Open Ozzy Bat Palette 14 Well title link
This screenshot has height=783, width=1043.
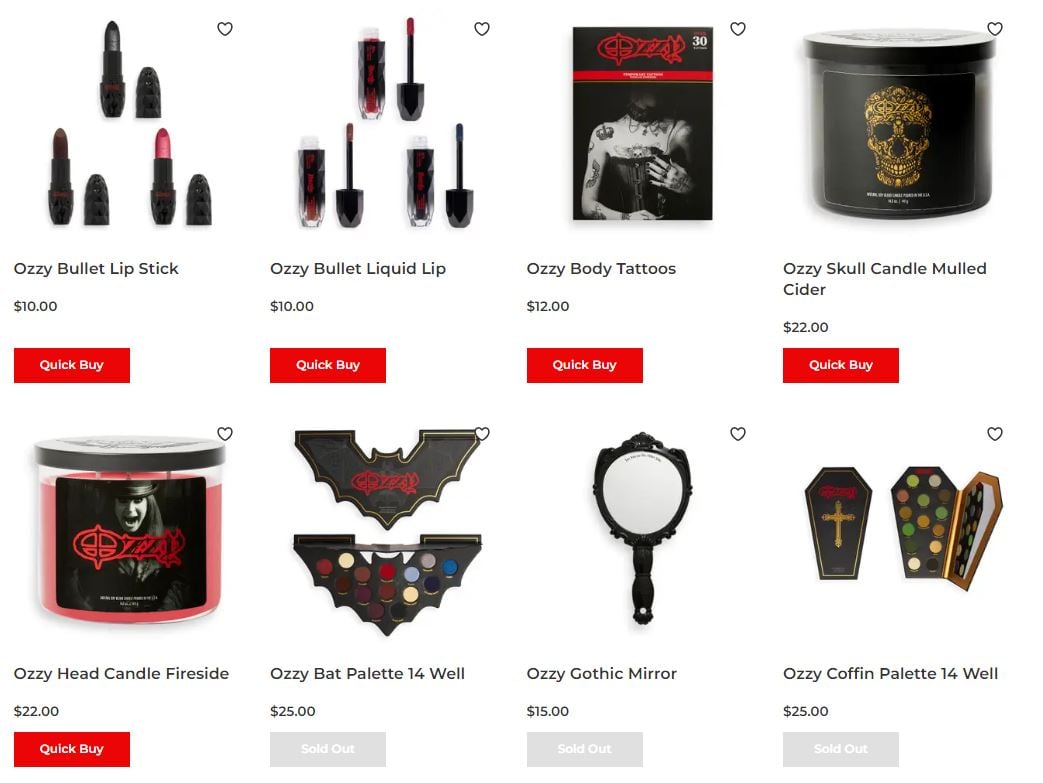point(367,673)
